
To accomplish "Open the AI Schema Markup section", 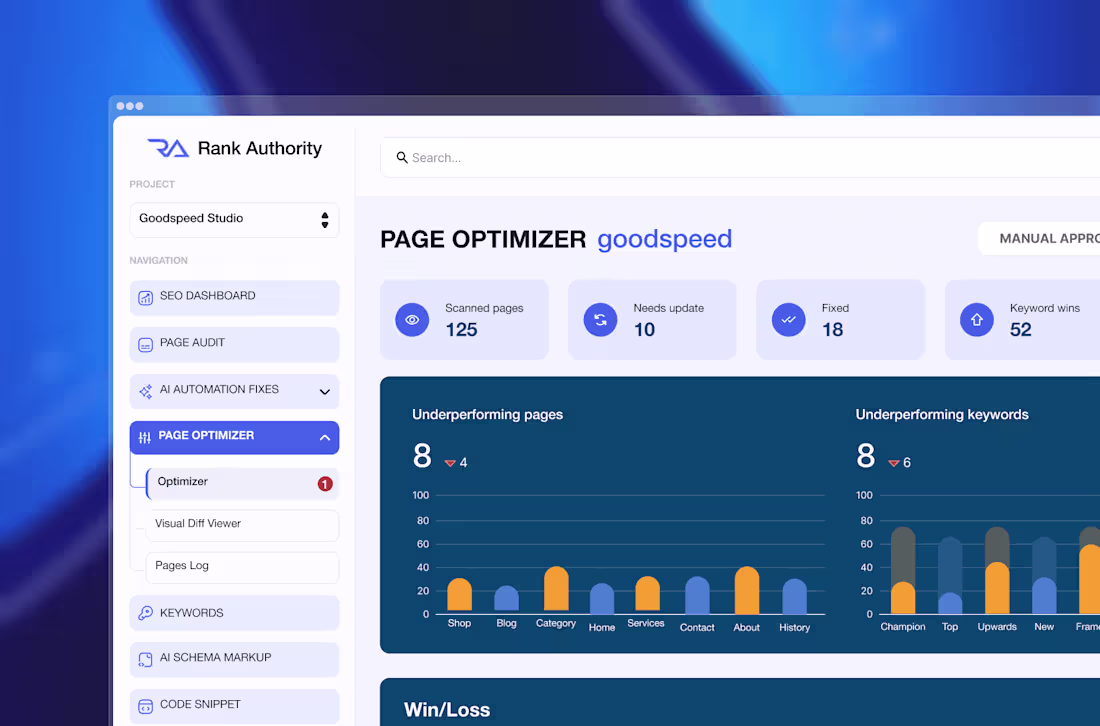I will pyautogui.click(x=234, y=659).
